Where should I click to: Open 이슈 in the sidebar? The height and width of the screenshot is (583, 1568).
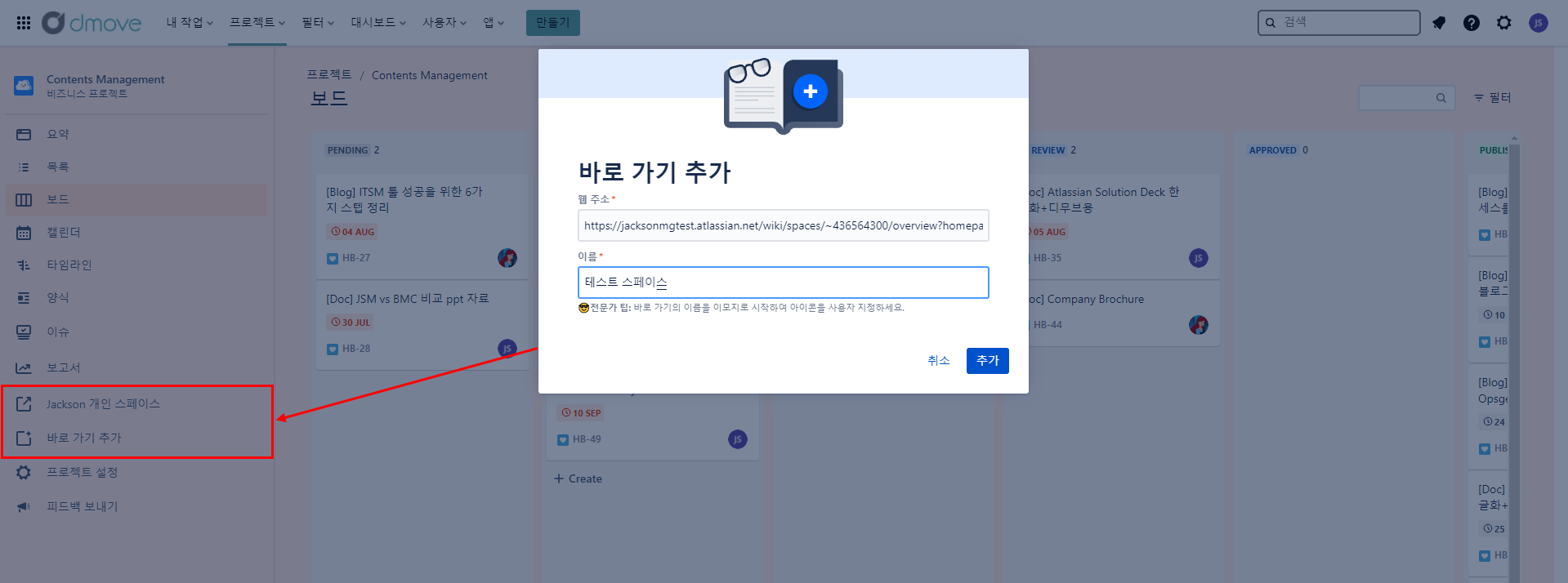click(x=136, y=332)
